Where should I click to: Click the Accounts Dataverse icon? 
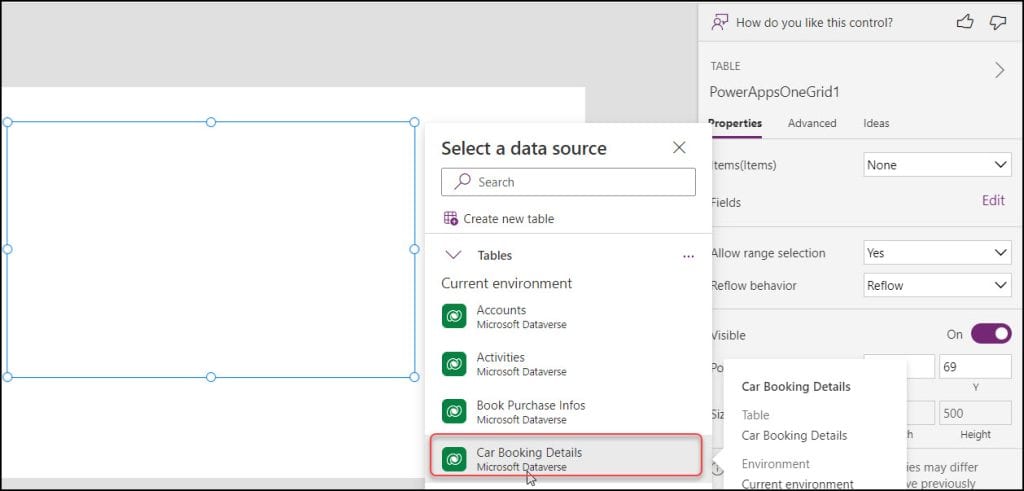coord(454,316)
